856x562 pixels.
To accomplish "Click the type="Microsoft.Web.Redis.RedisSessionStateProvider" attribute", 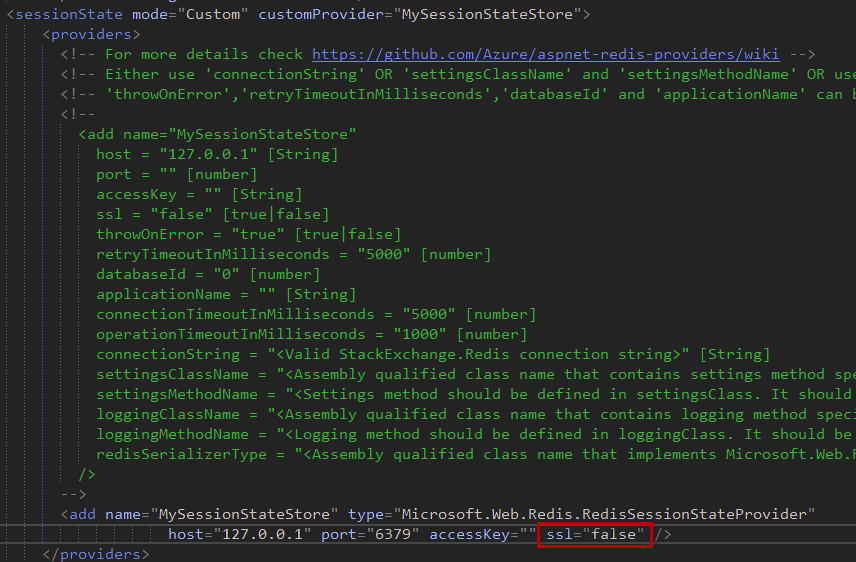I will [581, 514].
